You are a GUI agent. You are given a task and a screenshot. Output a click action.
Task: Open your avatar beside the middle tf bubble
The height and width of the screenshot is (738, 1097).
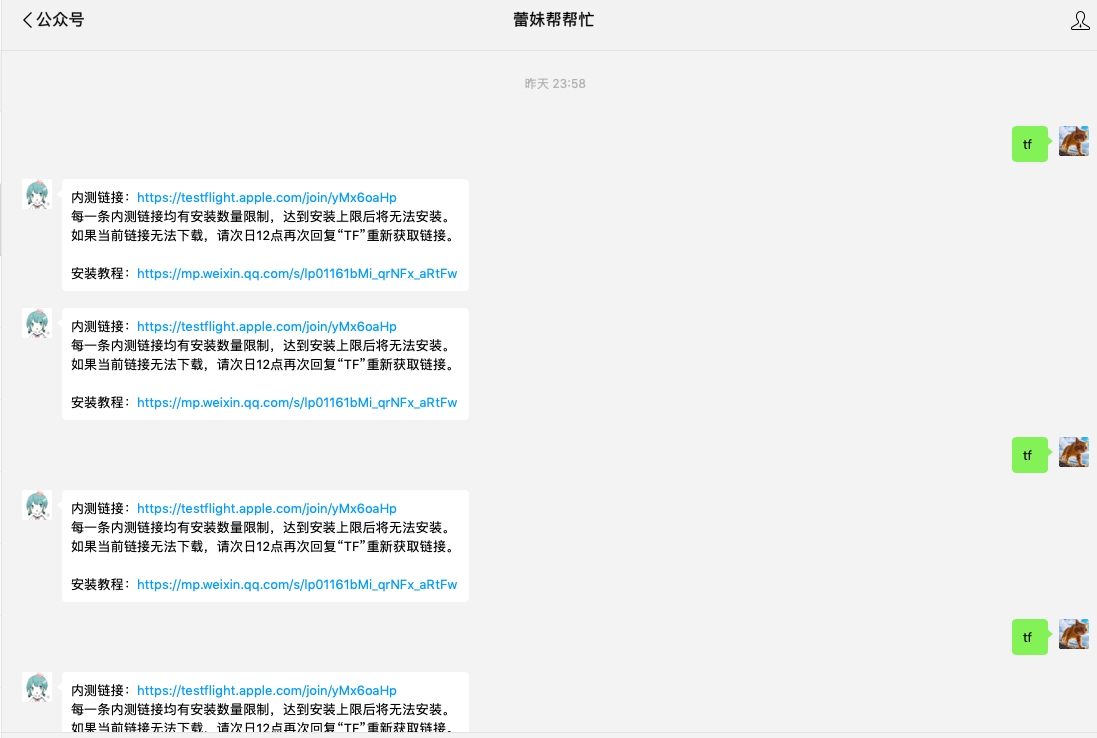(1072, 451)
